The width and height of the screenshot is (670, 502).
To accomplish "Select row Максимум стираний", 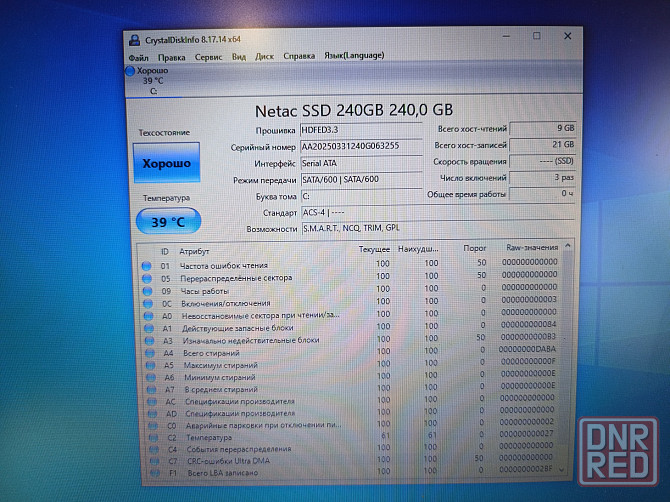I will coord(351,364).
